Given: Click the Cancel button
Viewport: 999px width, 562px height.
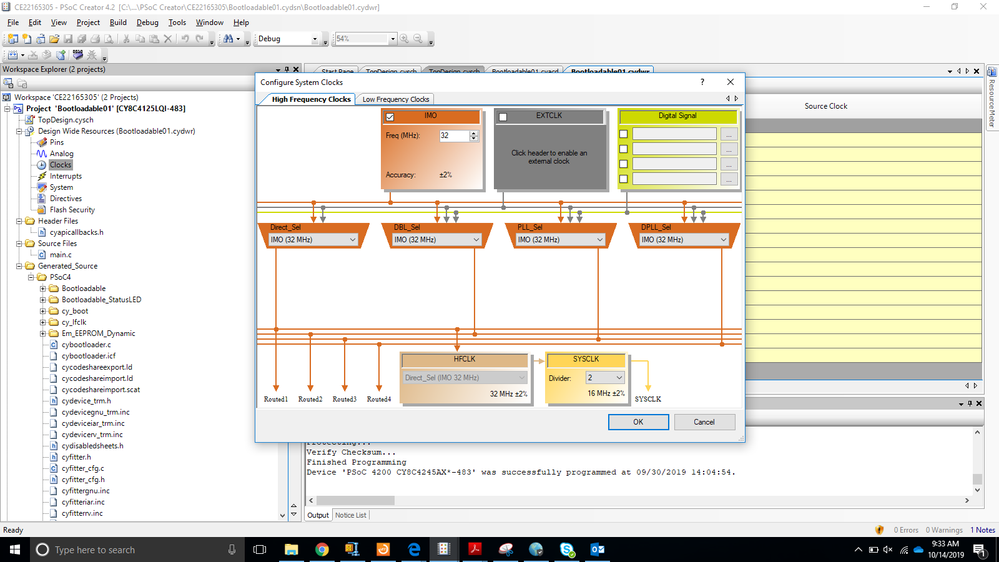Looking at the screenshot, I should (704, 422).
